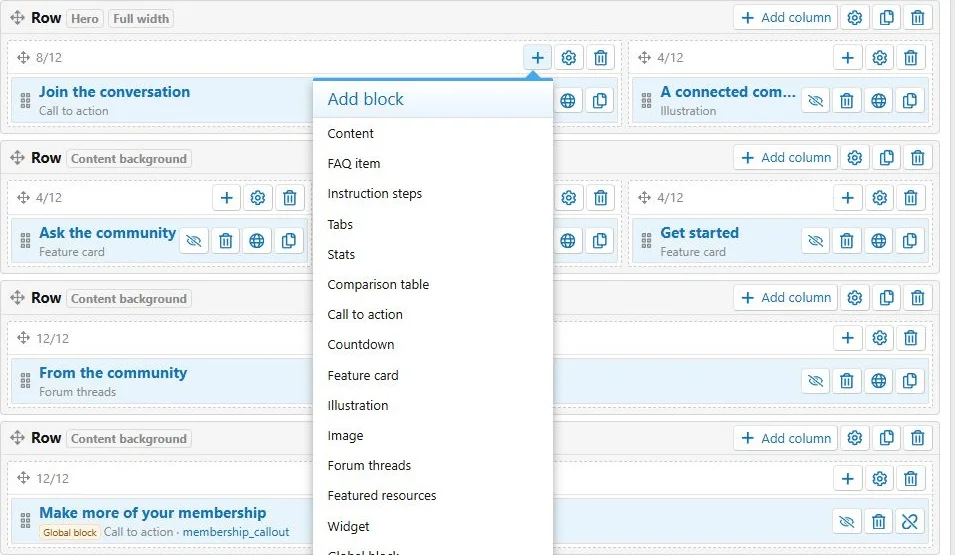Delete the Ask the community block
Viewport: 955px width, 555px height.
(225, 241)
